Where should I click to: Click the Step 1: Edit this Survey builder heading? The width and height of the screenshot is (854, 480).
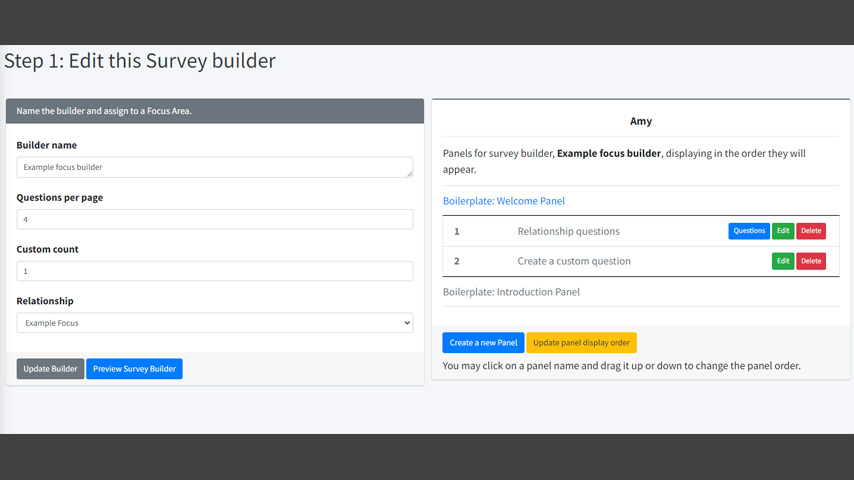click(140, 60)
